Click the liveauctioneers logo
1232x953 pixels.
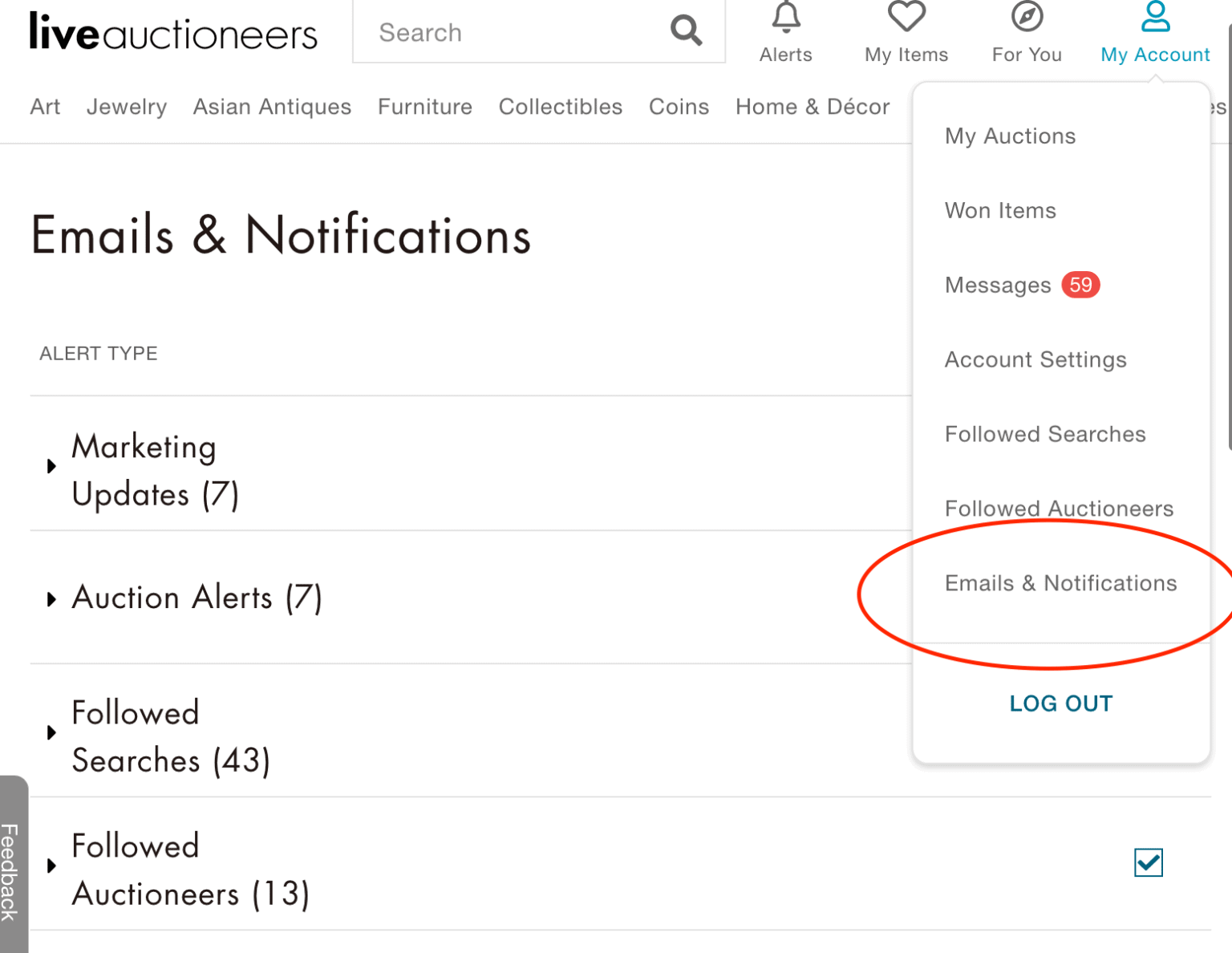pyautogui.click(x=173, y=32)
